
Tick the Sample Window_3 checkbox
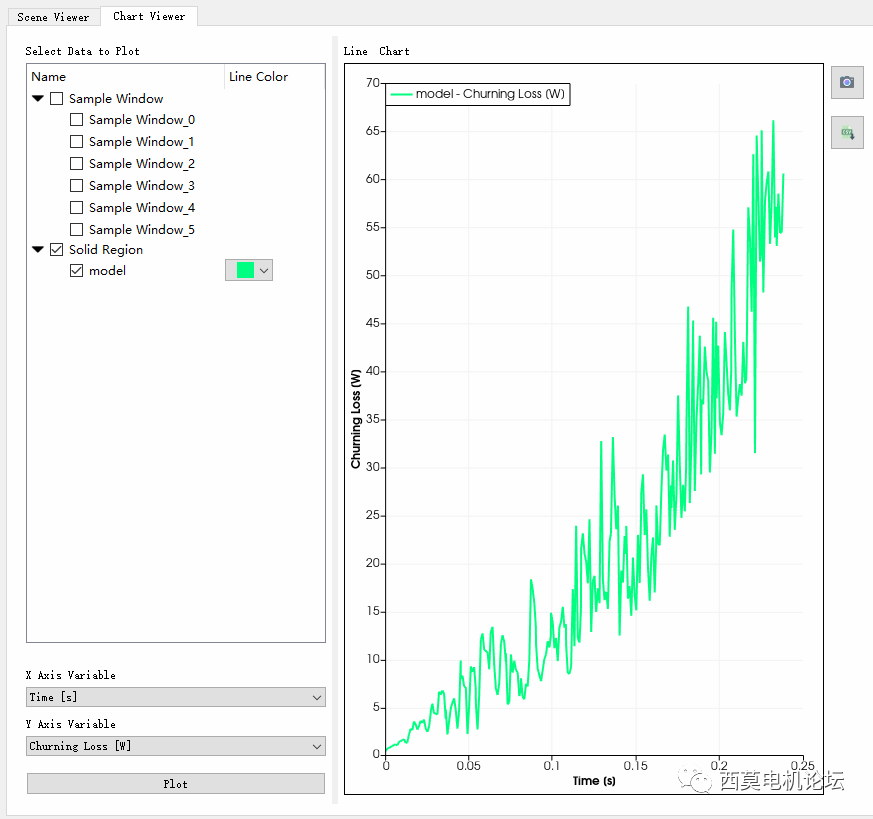click(x=76, y=185)
